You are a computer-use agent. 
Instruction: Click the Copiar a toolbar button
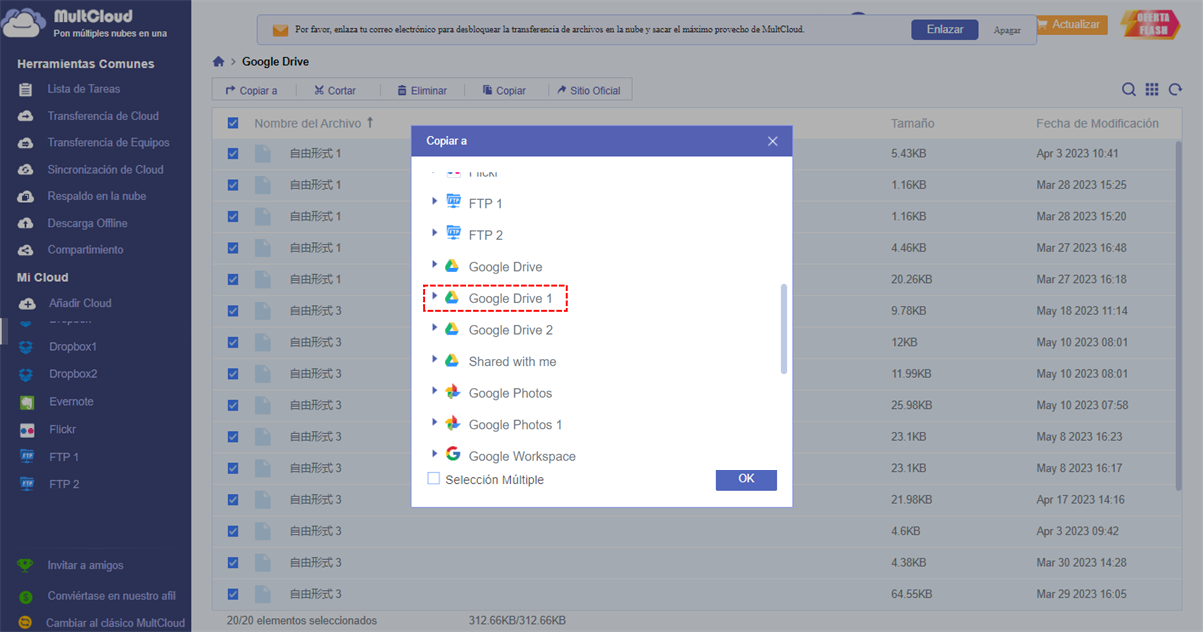click(252, 90)
